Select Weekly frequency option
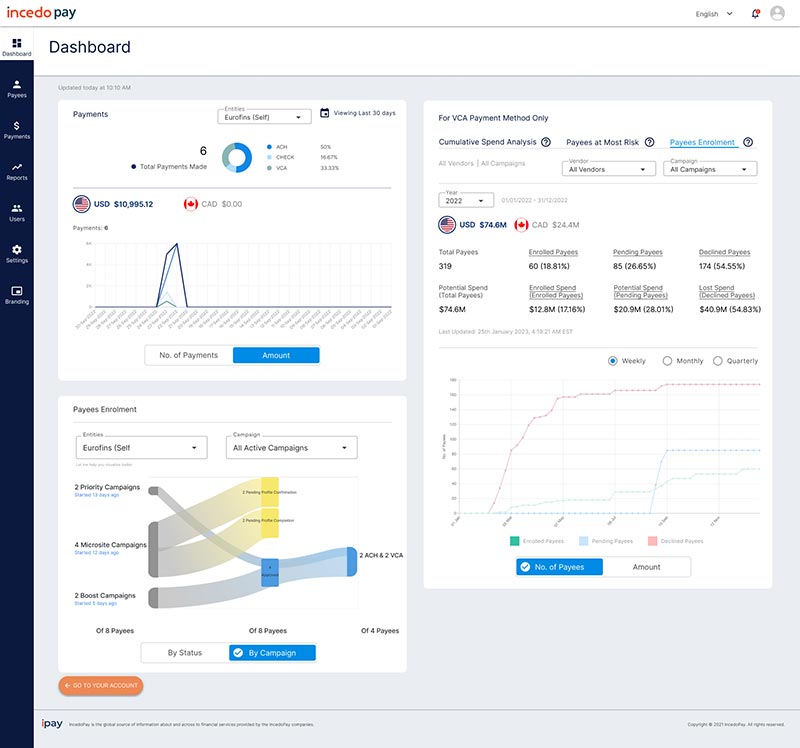The width and height of the screenshot is (800, 748). [x=612, y=361]
